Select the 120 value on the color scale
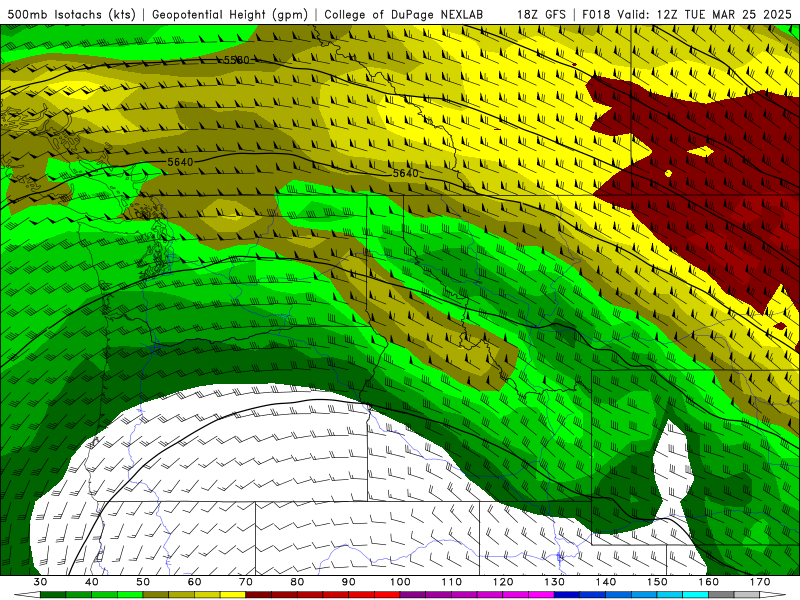This screenshot has width=800, height=600. pos(503,582)
